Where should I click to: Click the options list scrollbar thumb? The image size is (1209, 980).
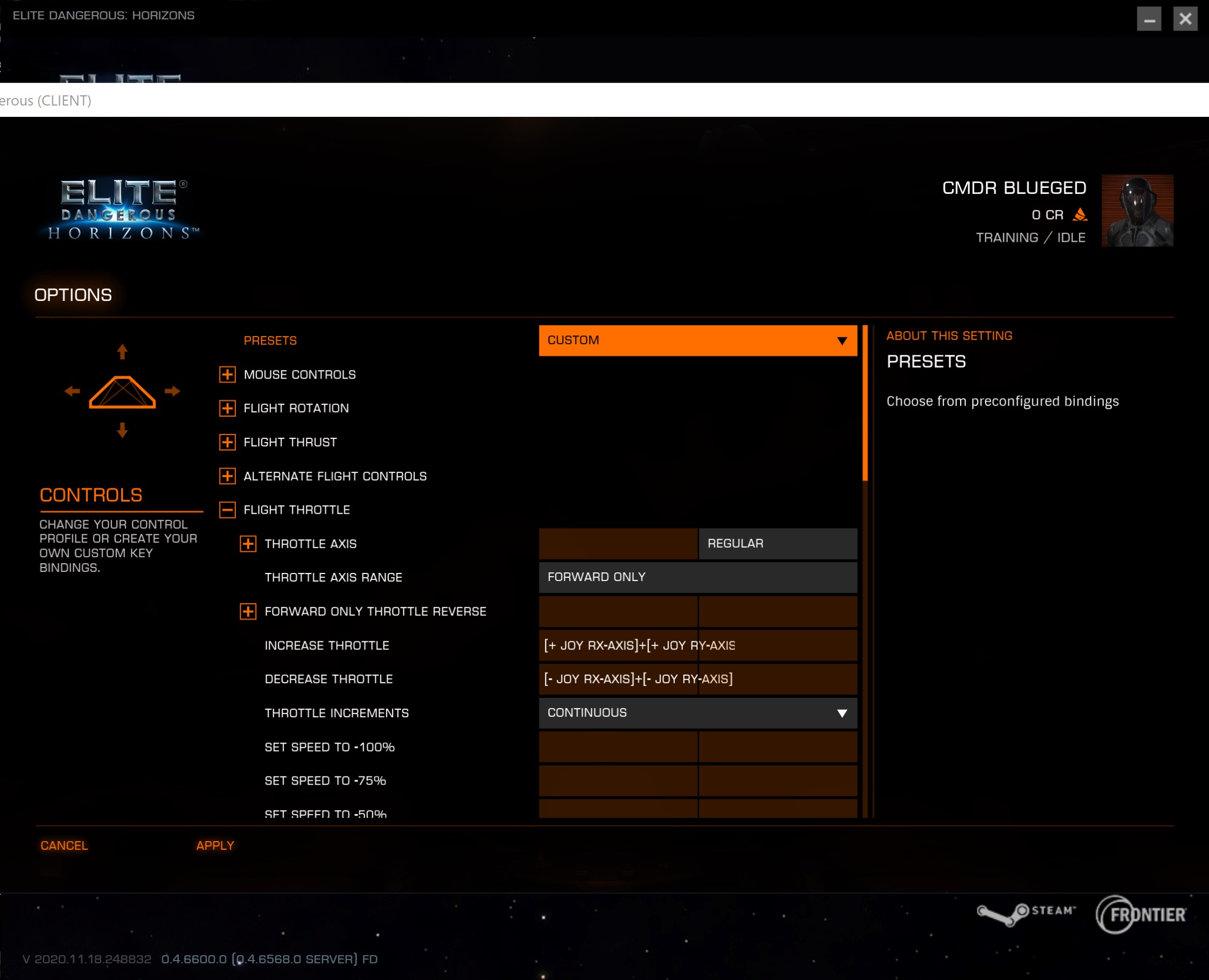click(865, 403)
